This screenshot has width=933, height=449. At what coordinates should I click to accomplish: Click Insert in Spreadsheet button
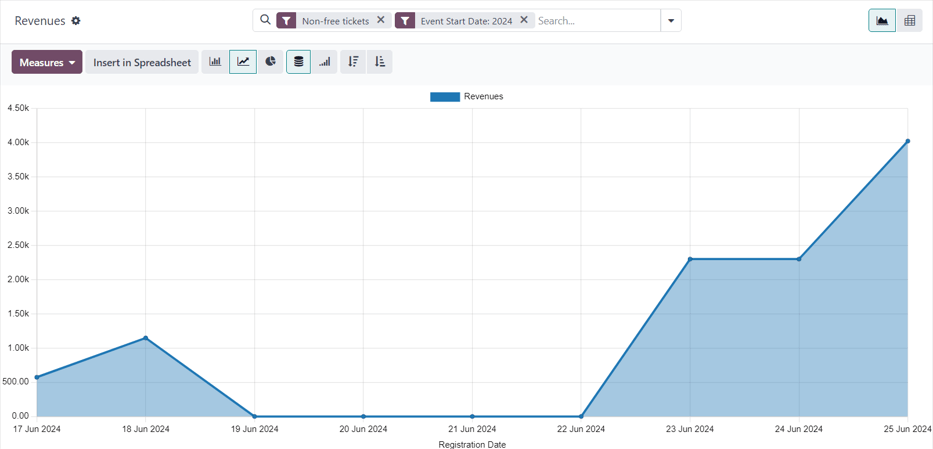pyautogui.click(x=142, y=62)
